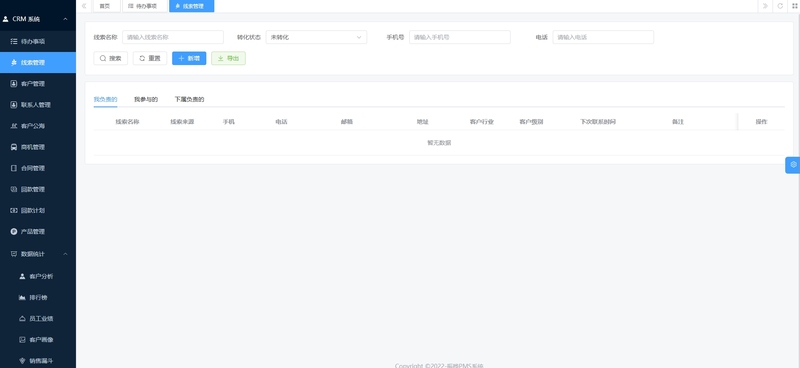The width and height of the screenshot is (800, 368).
Task: Open 合同管理 in the sidebar
Action: pyautogui.click(x=38, y=168)
